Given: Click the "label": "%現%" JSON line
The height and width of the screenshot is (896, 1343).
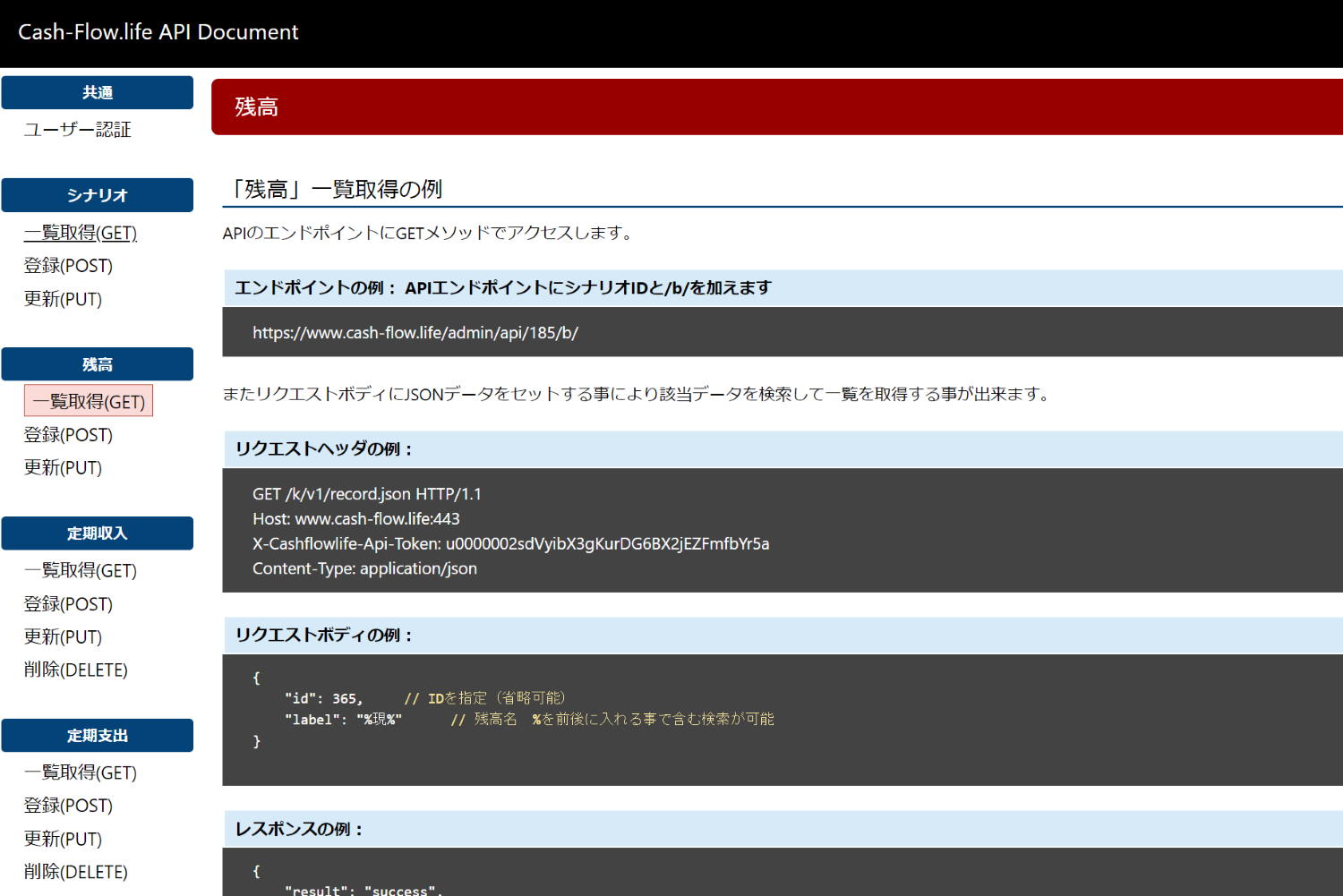Looking at the screenshot, I should tap(529, 720).
